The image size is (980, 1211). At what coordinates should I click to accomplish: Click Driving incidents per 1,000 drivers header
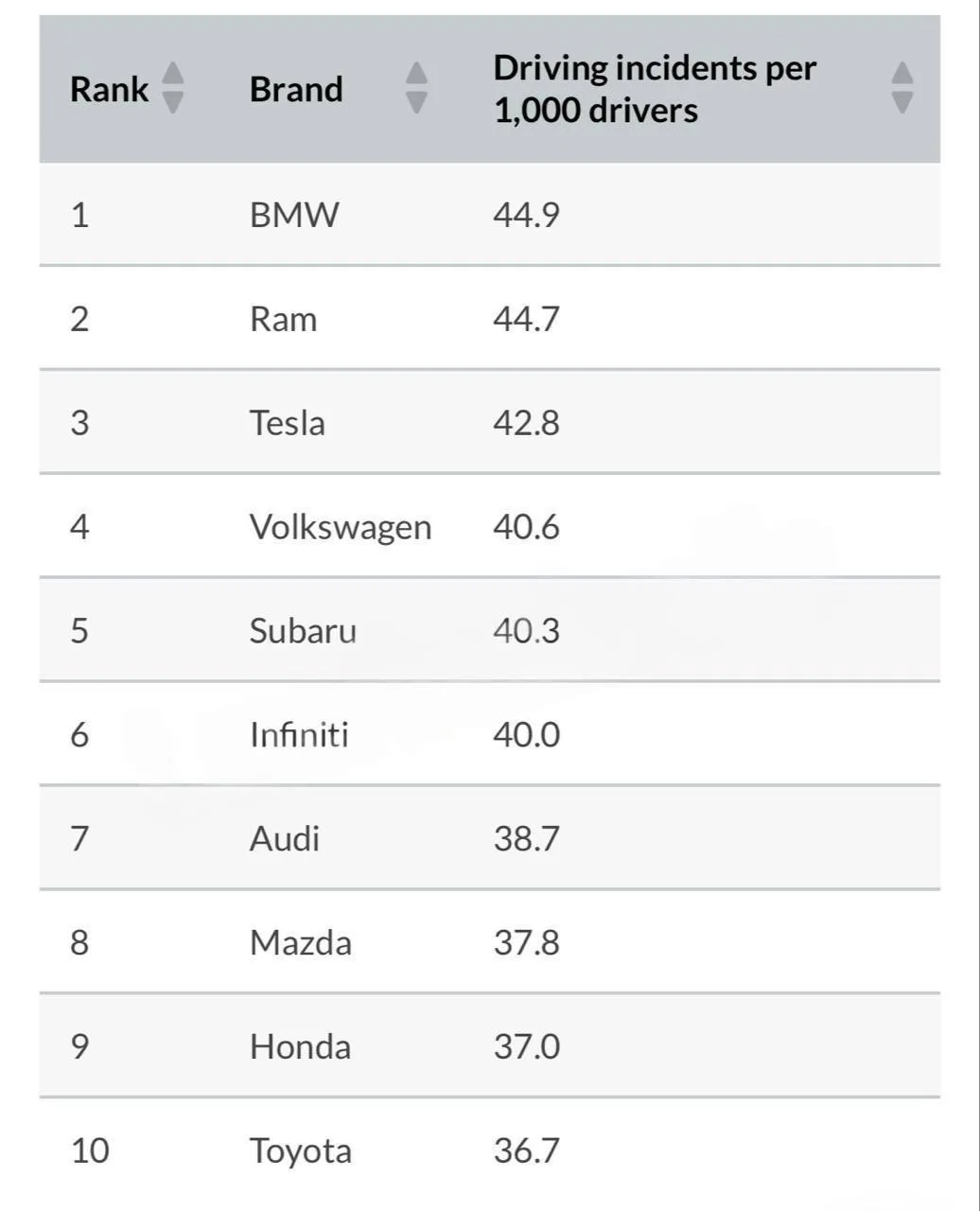tap(655, 89)
